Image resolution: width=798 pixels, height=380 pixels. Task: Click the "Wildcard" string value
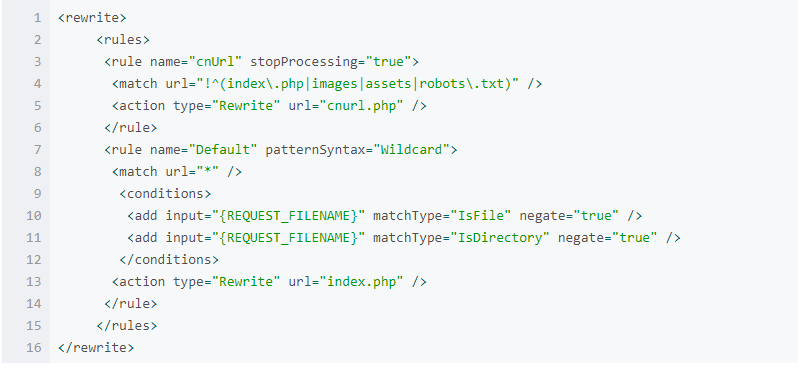412,150
